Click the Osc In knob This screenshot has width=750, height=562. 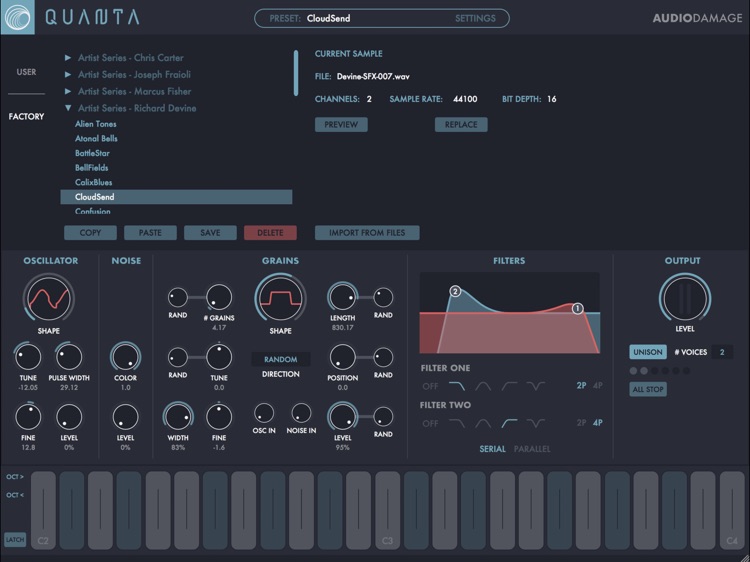pyautogui.click(x=264, y=413)
